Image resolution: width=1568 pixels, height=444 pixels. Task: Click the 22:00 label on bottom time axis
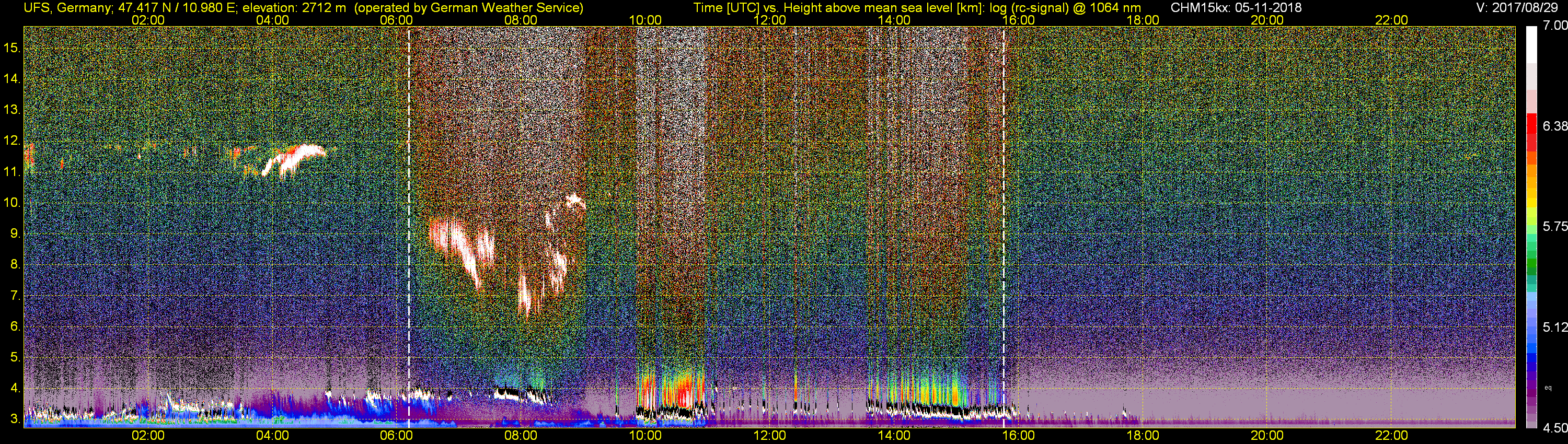click(x=1391, y=436)
